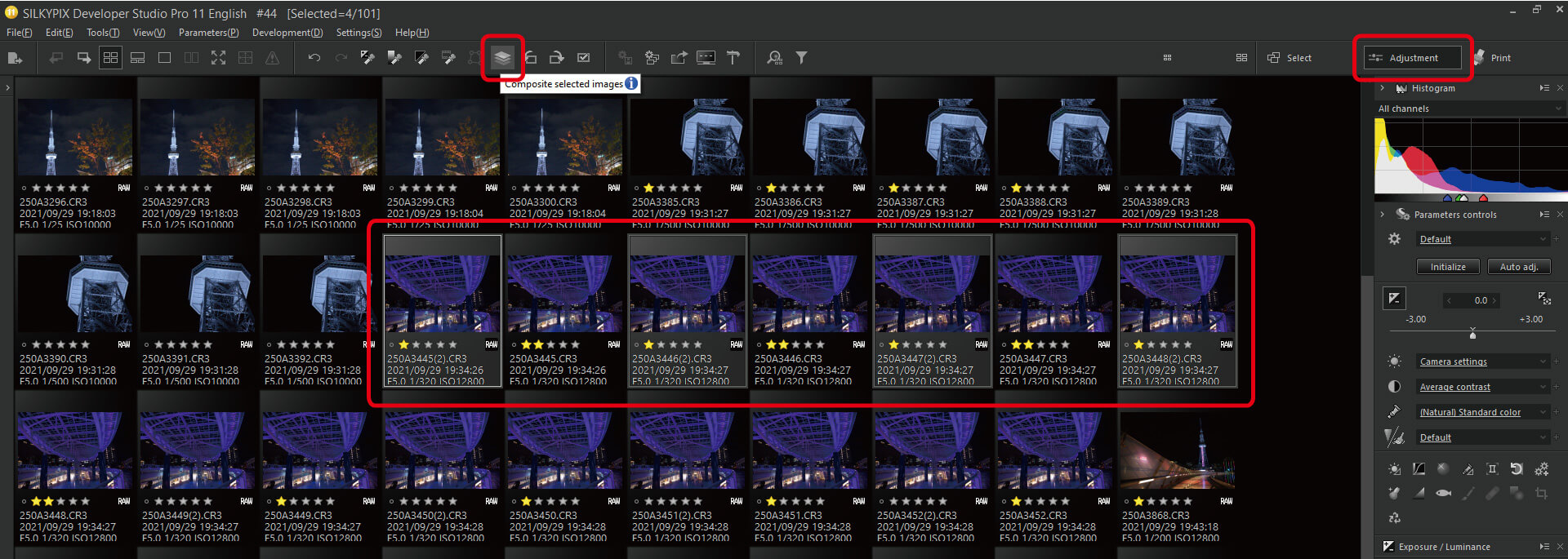Switch to the Adjustment section
Image resolution: width=1568 pixels, height=559 pixels.
coord(1413,58)
